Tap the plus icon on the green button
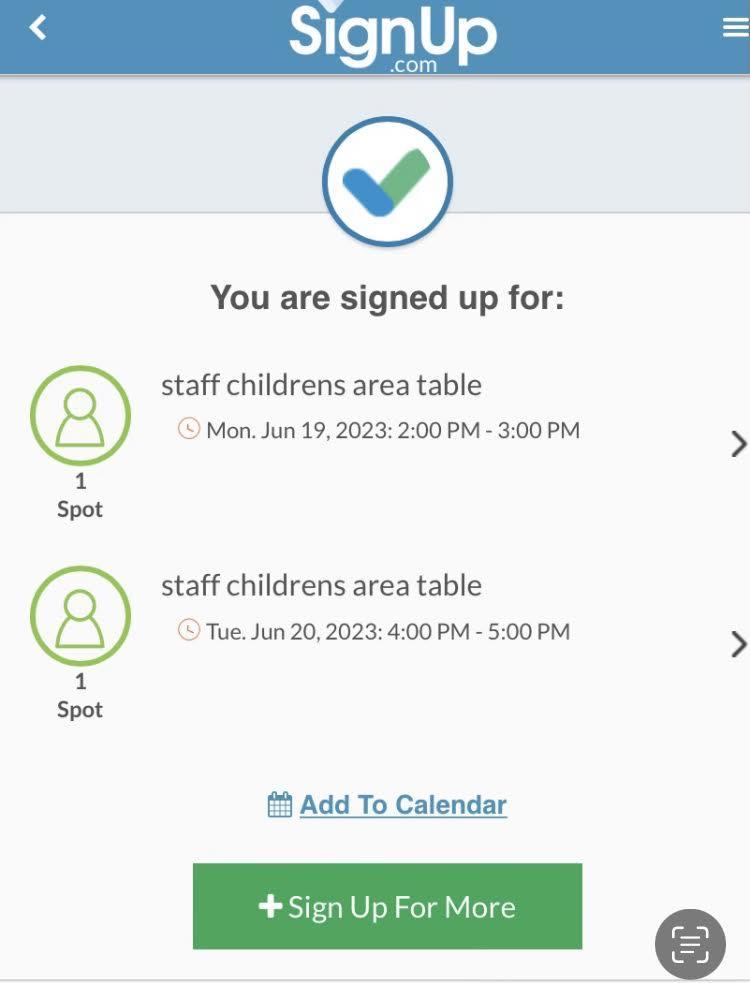 click(x=270, y=906)
